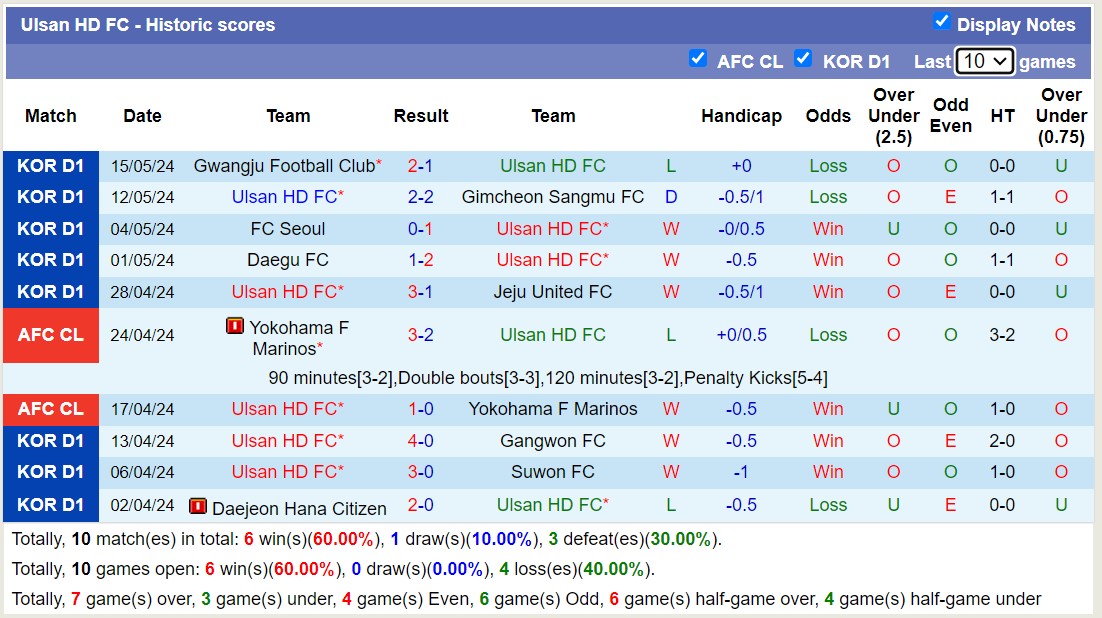The image size is (1102, 618).
Task: Toggle the Display Notes checkbox
Action: (941, 21)
